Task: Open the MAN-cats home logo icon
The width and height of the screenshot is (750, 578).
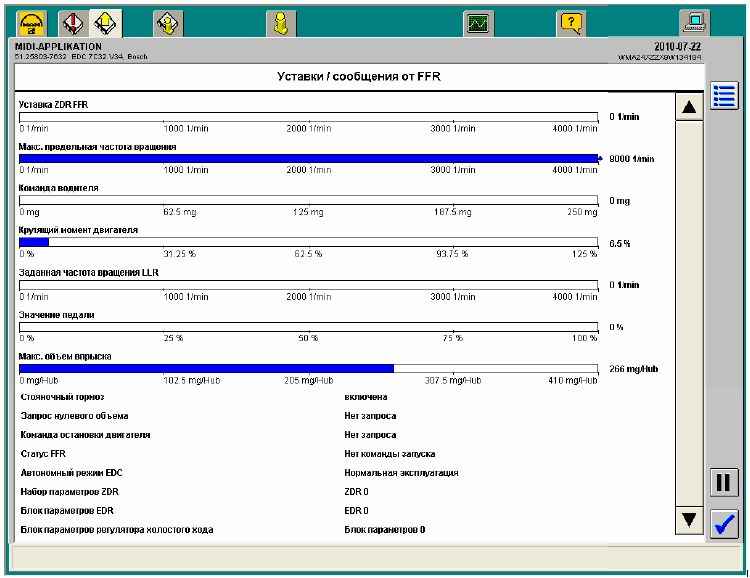Action: (x=32, y=23)
